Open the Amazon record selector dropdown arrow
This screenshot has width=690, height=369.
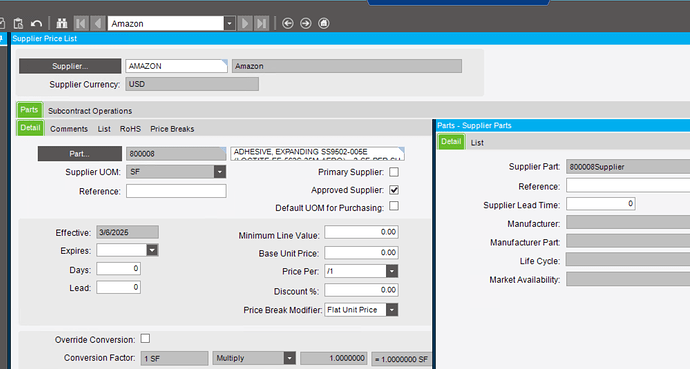pos(230,23)
